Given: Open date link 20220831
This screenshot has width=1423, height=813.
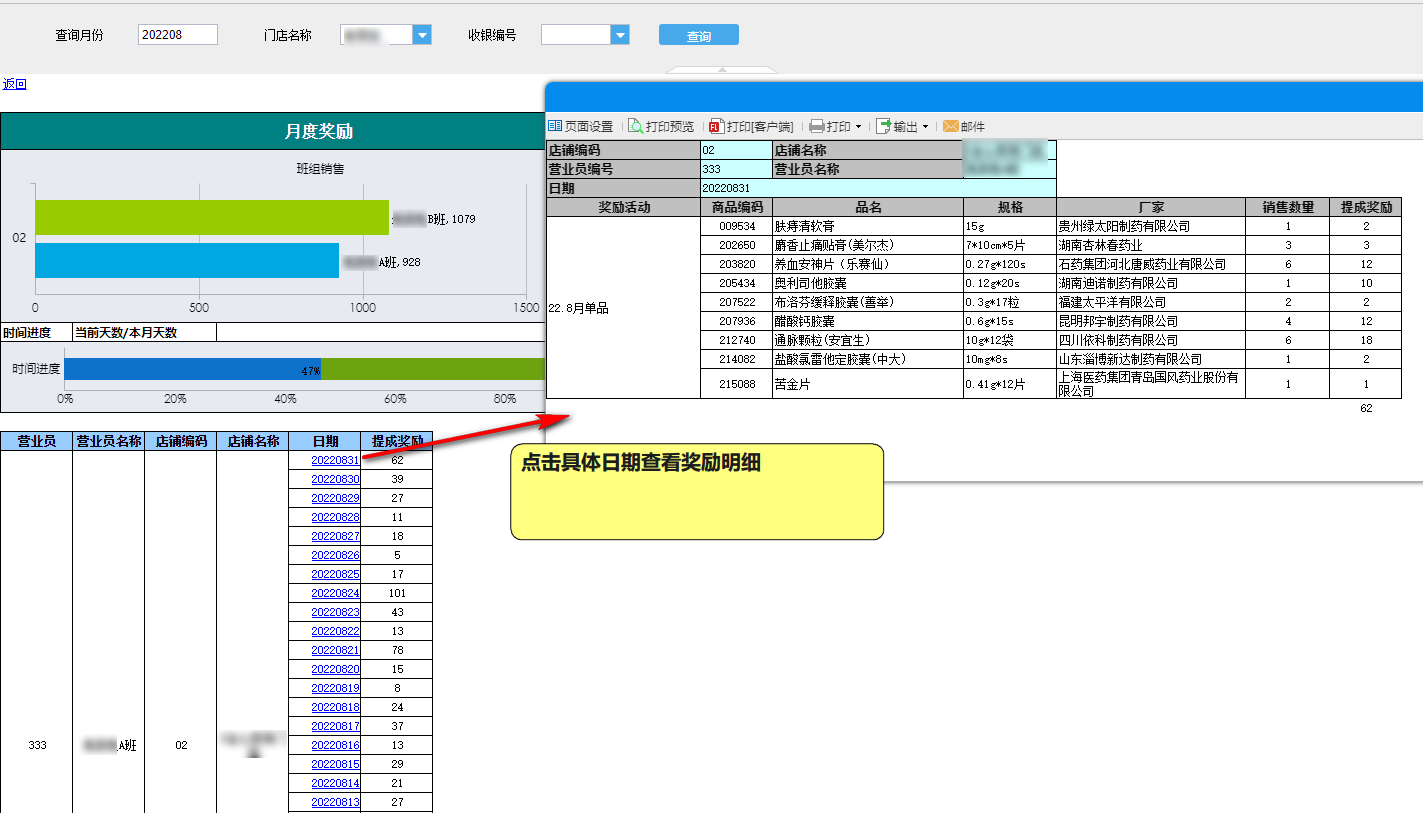Looking at the screenshot, I should pos(335,460).
